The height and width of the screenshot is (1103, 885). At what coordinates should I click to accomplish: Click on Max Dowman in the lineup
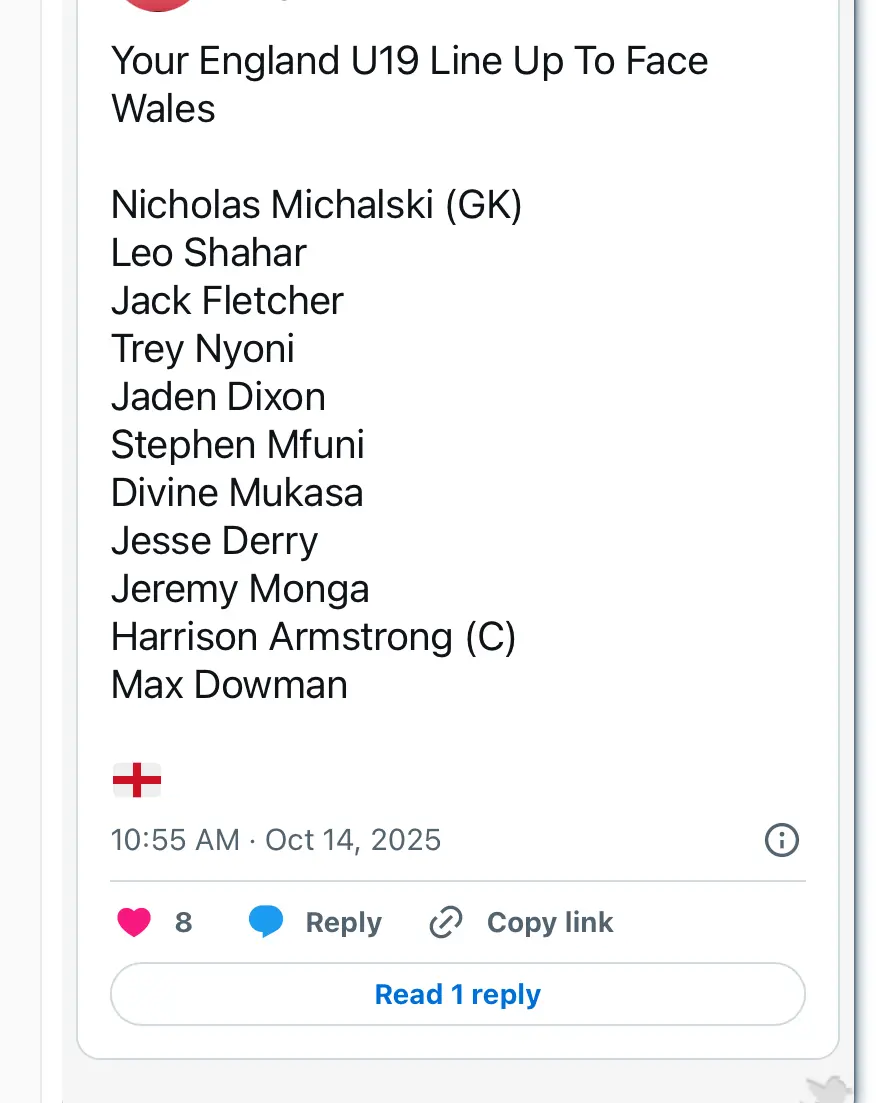coord(229,685)
